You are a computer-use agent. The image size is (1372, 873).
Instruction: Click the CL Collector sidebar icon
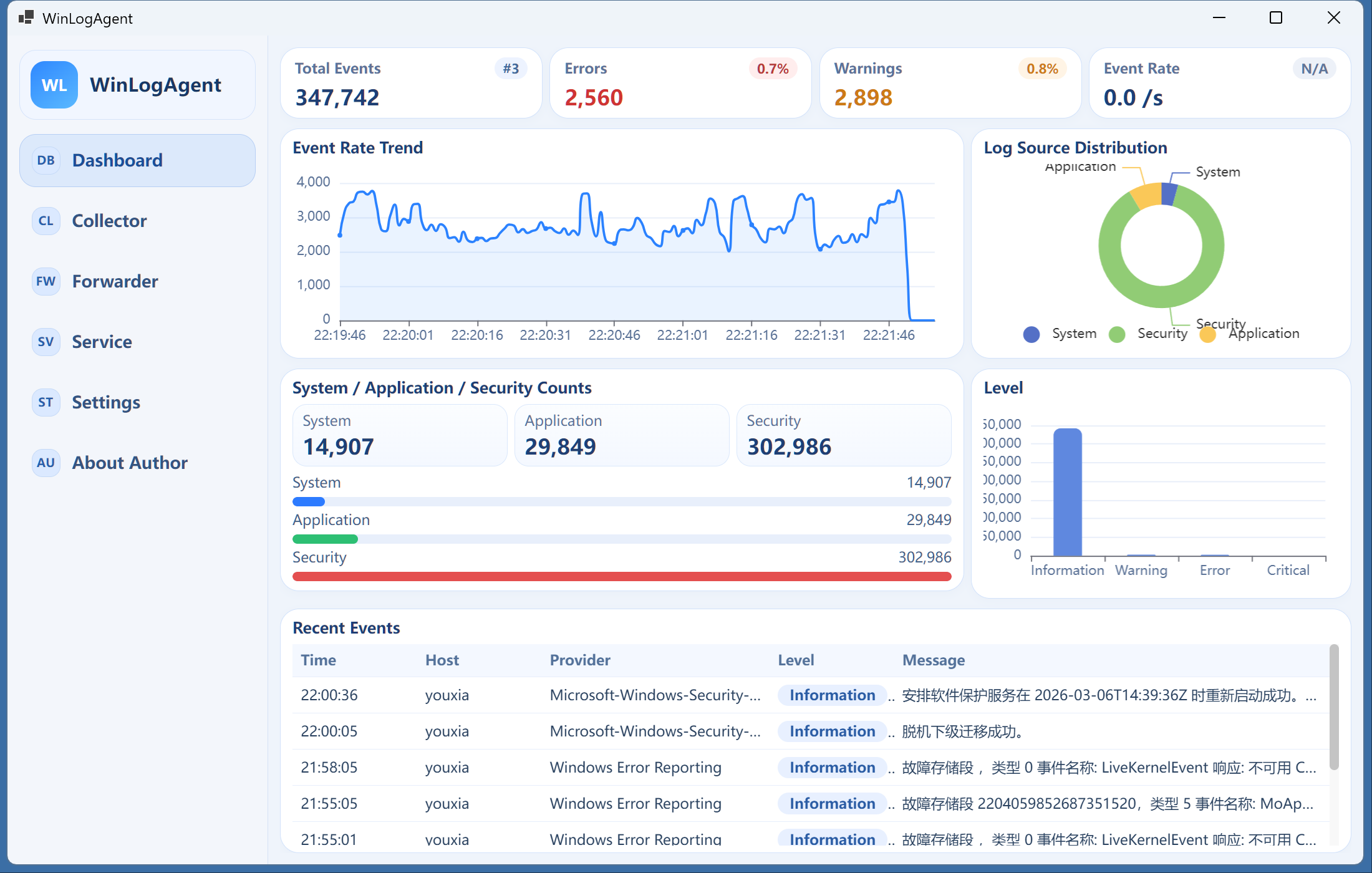46,221
